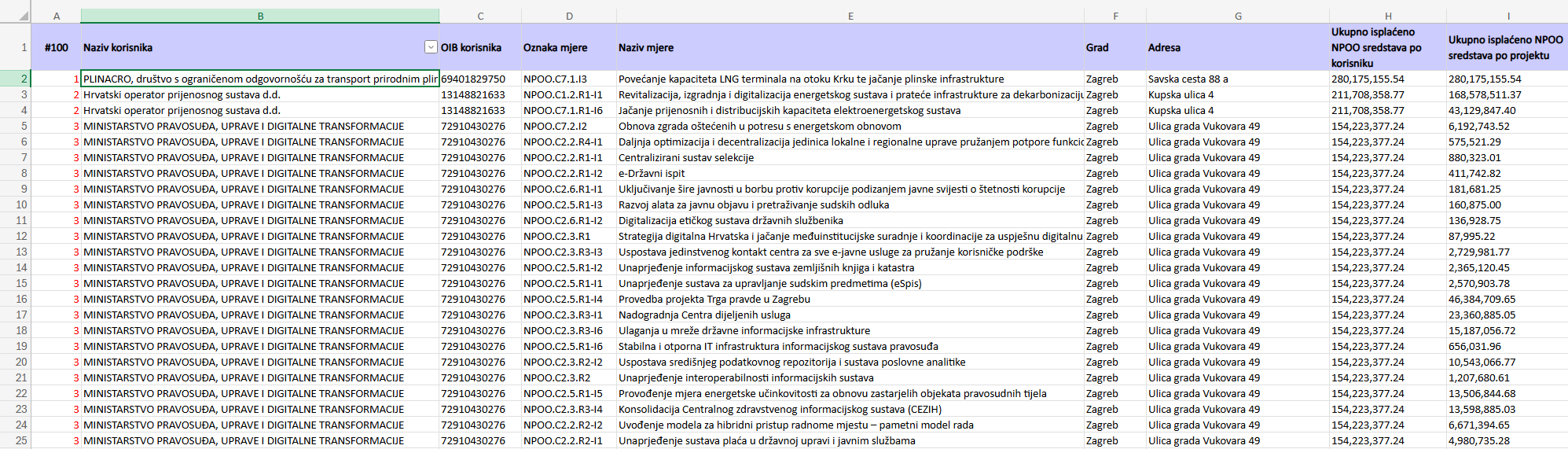
Task: Open the Naziv korisnika filter dropdown
Action: tap(431, 47)
